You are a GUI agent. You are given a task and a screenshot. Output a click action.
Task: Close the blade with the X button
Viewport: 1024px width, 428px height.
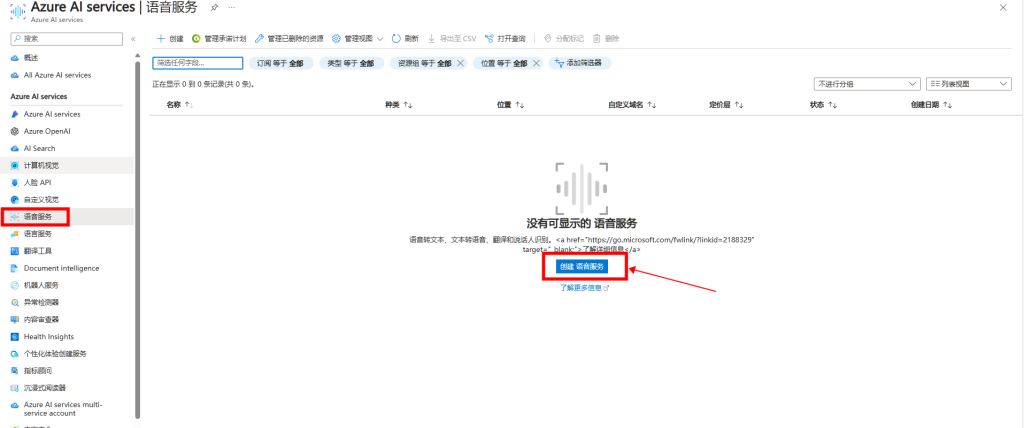(1003, 7)
